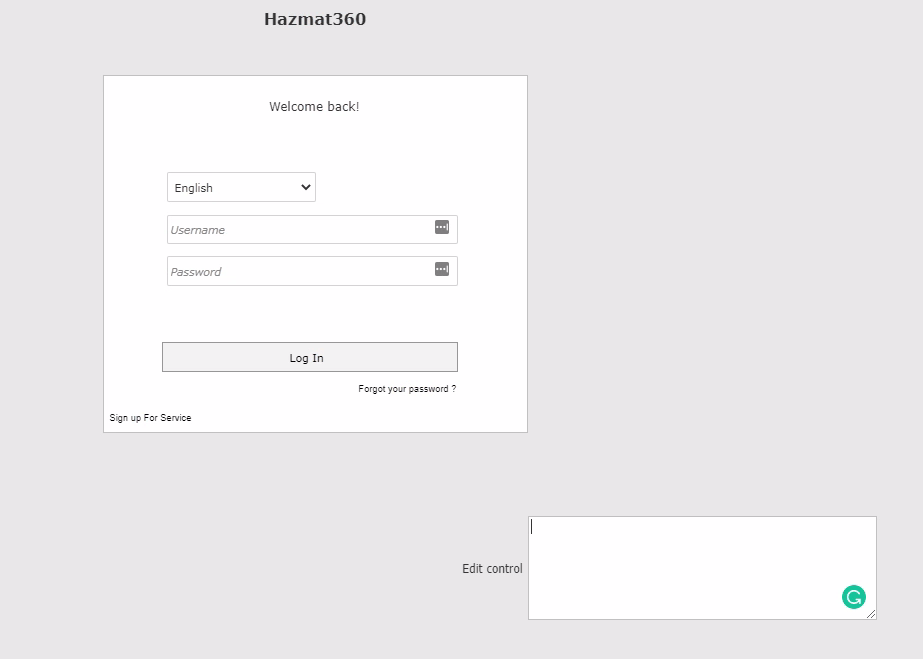Click the Hazmat360 page title
Viewport: 923px width, 659px height.
(315, 19)
